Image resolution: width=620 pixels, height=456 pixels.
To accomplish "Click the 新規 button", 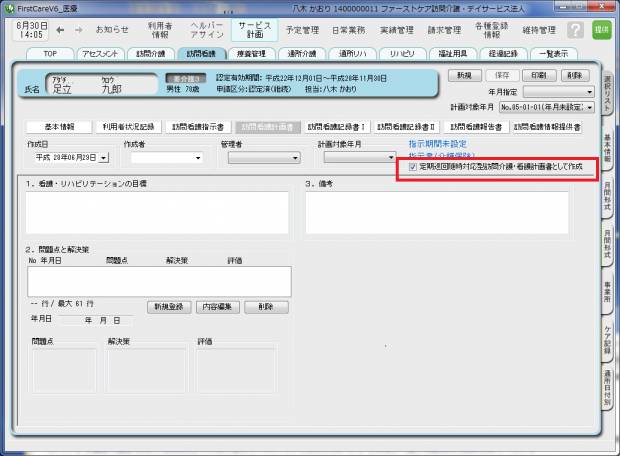I will pyautogui.click(x=462, y=75).
